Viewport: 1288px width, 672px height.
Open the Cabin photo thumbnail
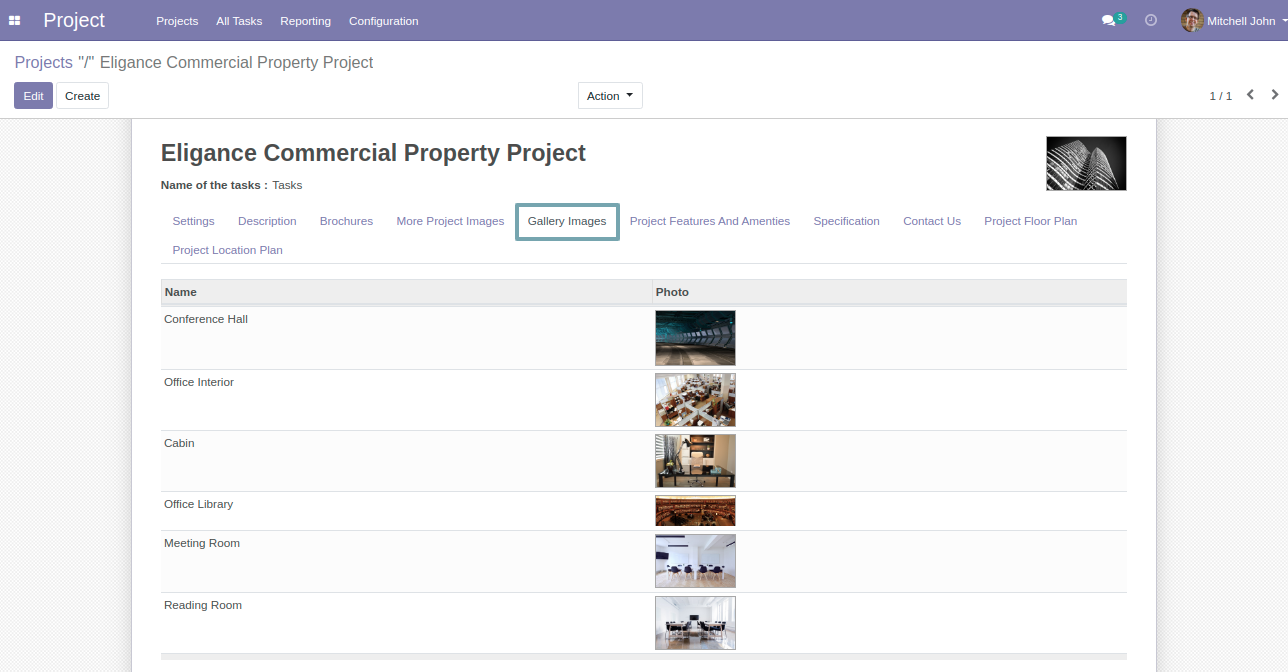(x=695, y=461)
